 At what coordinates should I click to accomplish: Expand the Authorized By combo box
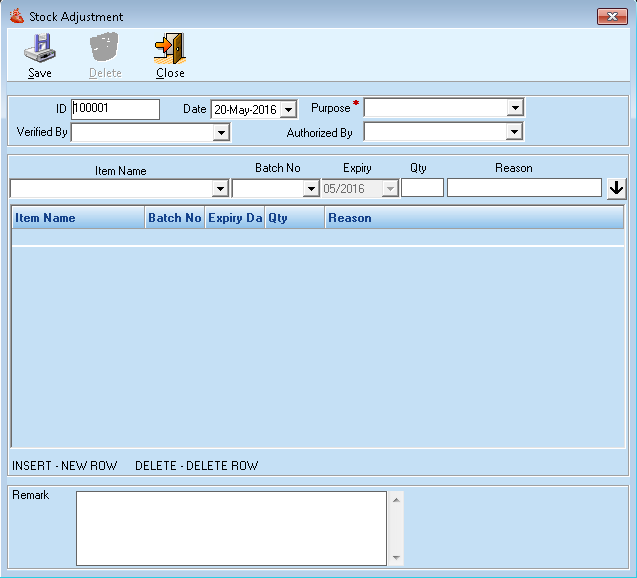(x=515, y=132)
